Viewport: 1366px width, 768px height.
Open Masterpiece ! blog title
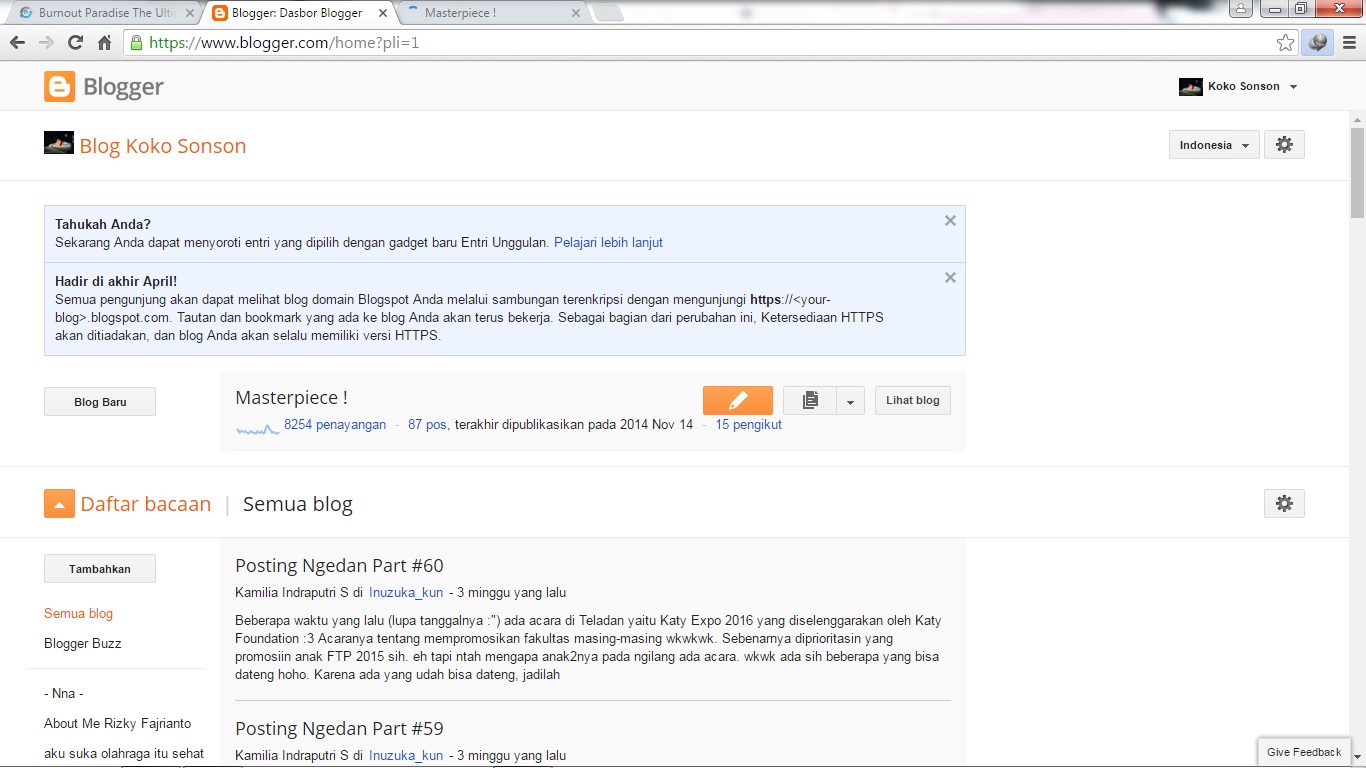click(291, 397)
